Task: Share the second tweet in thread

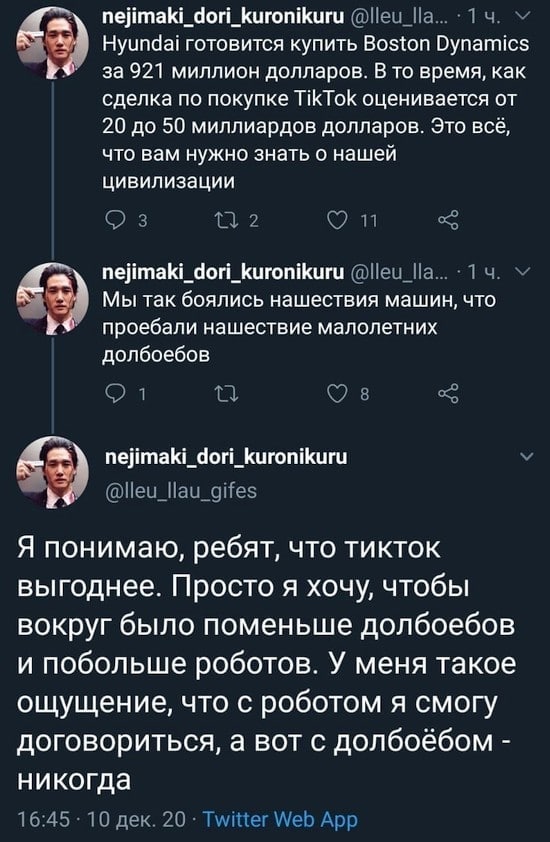Action: coord(448,394)
